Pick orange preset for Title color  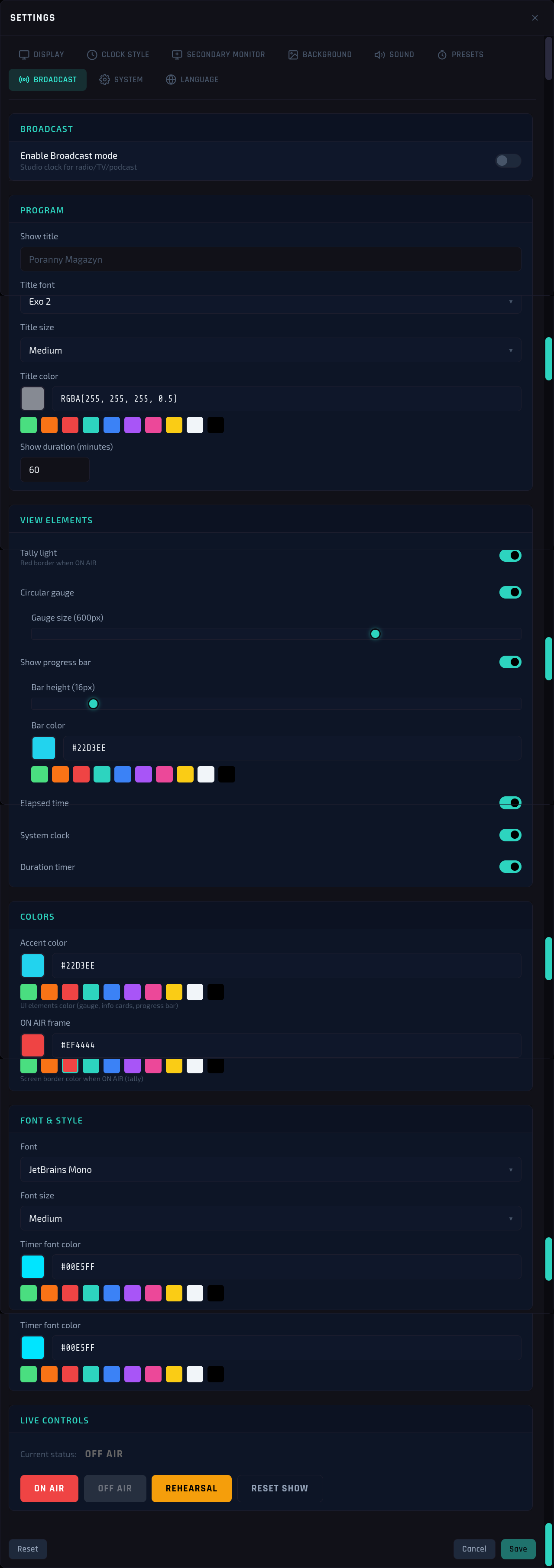(x=49, y=425)
